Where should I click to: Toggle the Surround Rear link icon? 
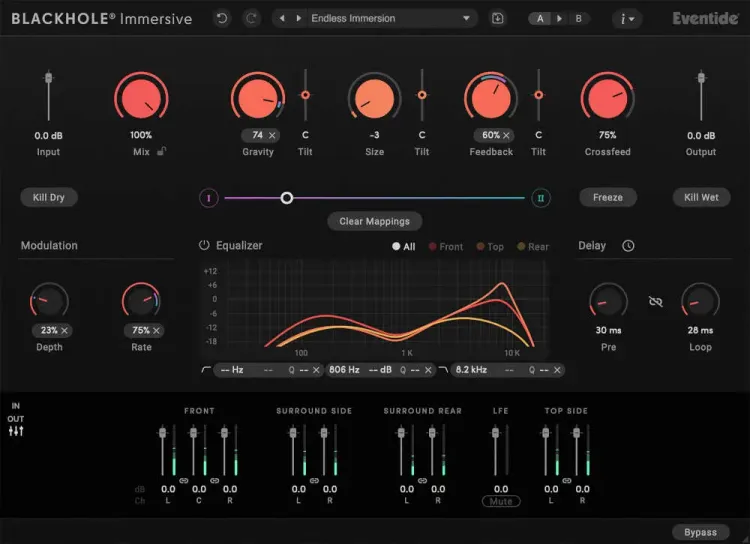point(422,480)
